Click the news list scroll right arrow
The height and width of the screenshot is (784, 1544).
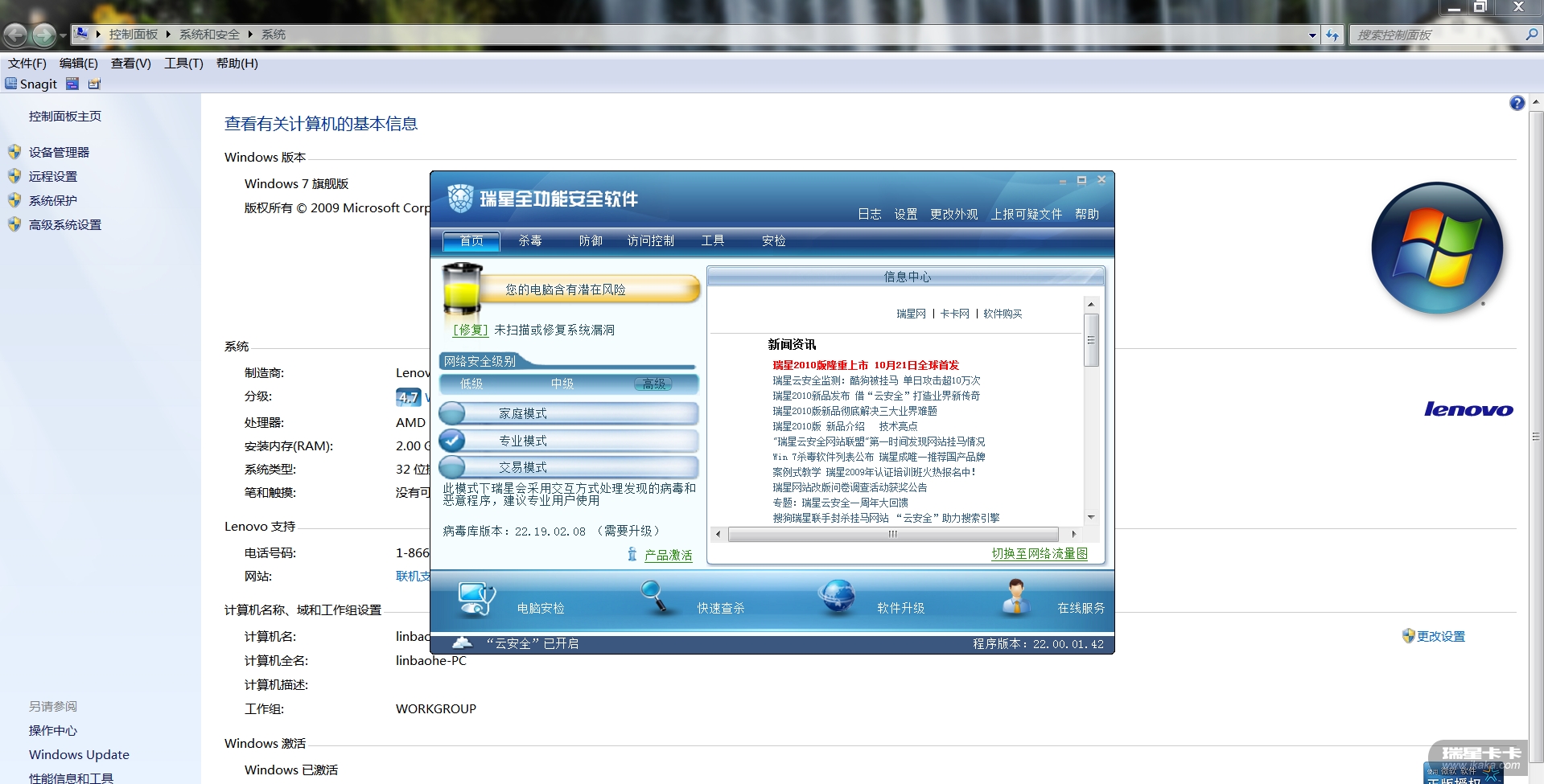pyautogui.click(x=1074, y=534)
